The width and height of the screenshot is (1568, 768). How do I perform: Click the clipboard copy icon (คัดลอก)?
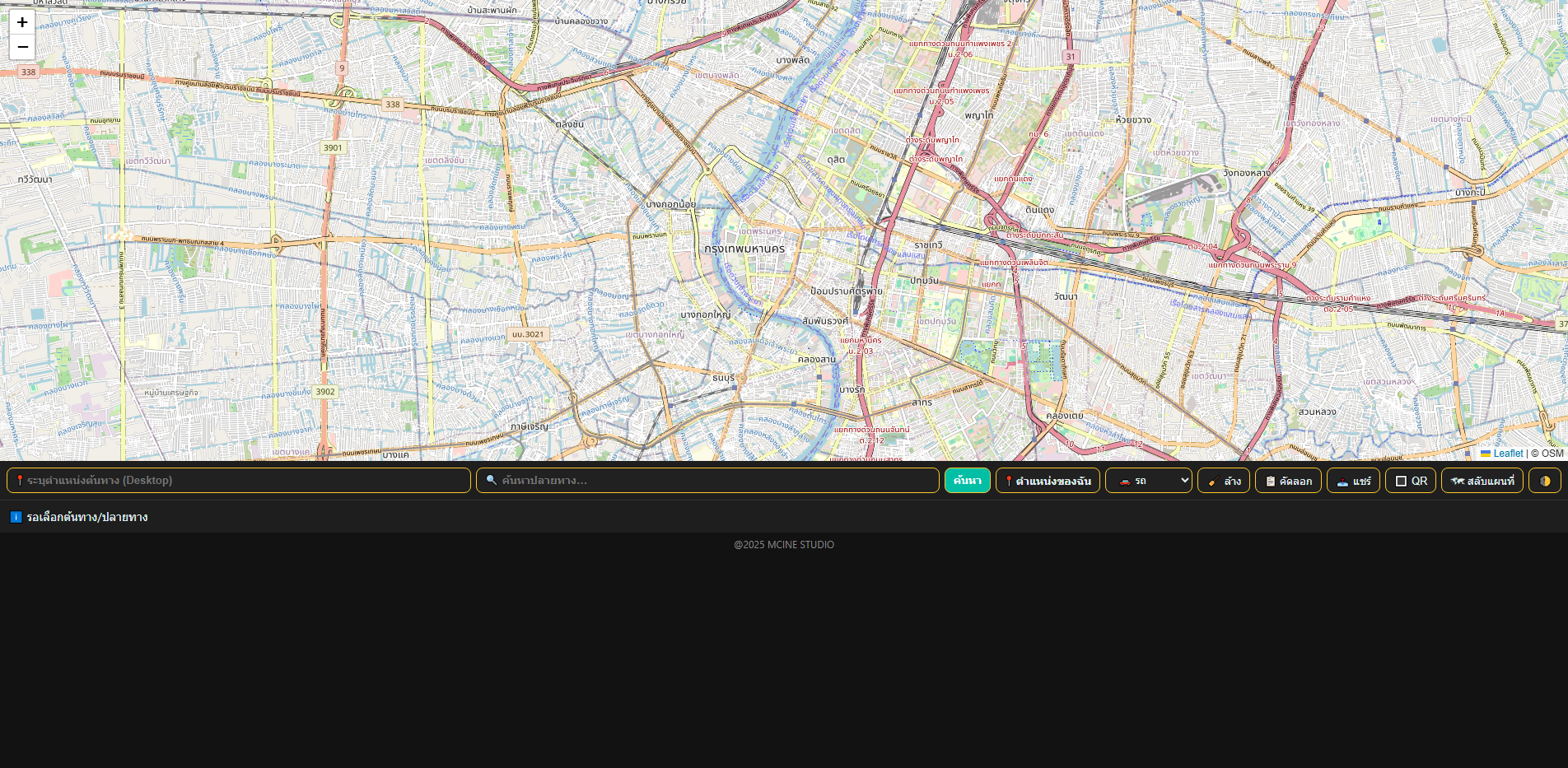coord(1270,480)
